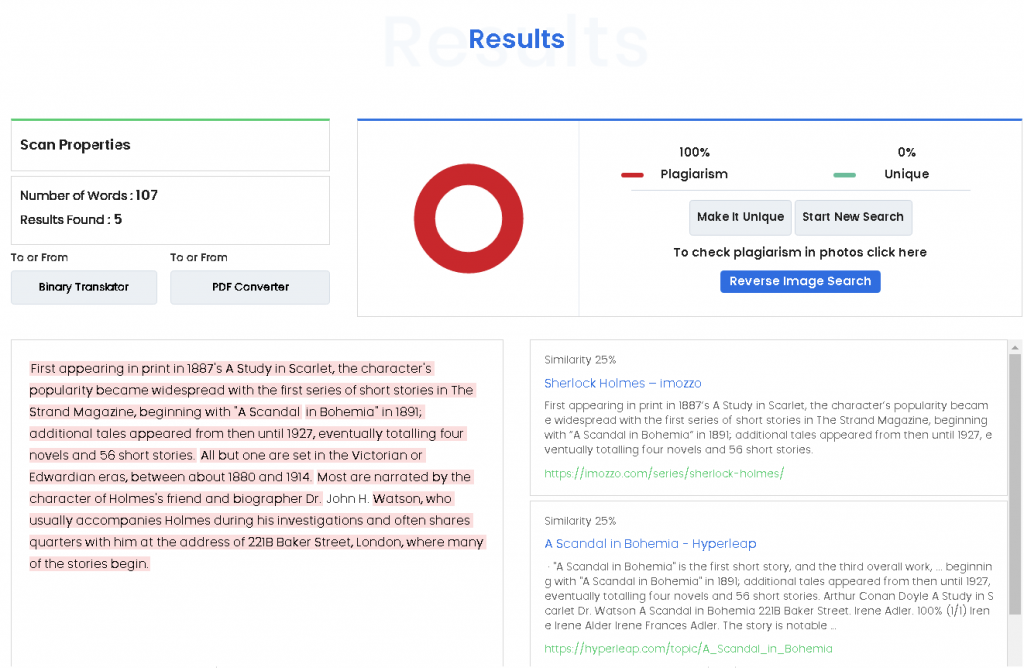The image size is (1024, 668).
Task: Open the PDF Converter tool
Action: (250, 287)
